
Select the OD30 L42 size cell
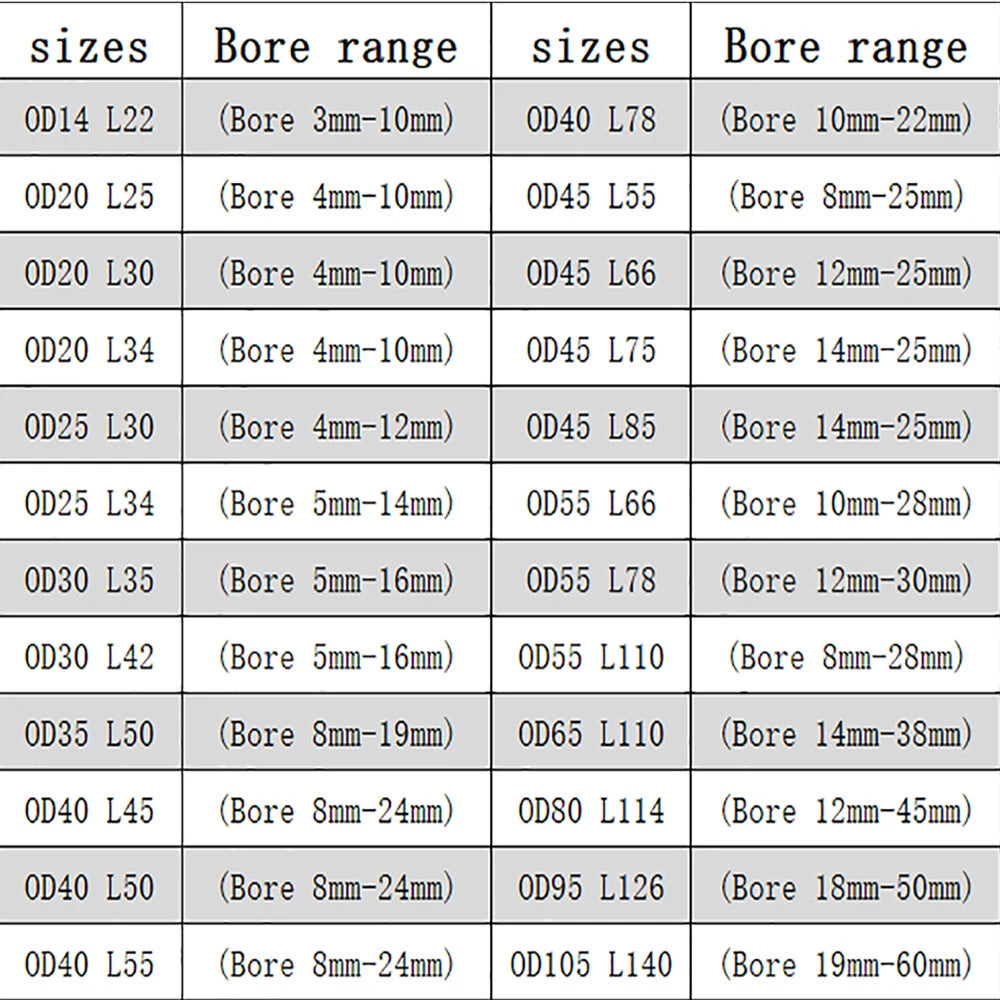click(x=90, y=656)
